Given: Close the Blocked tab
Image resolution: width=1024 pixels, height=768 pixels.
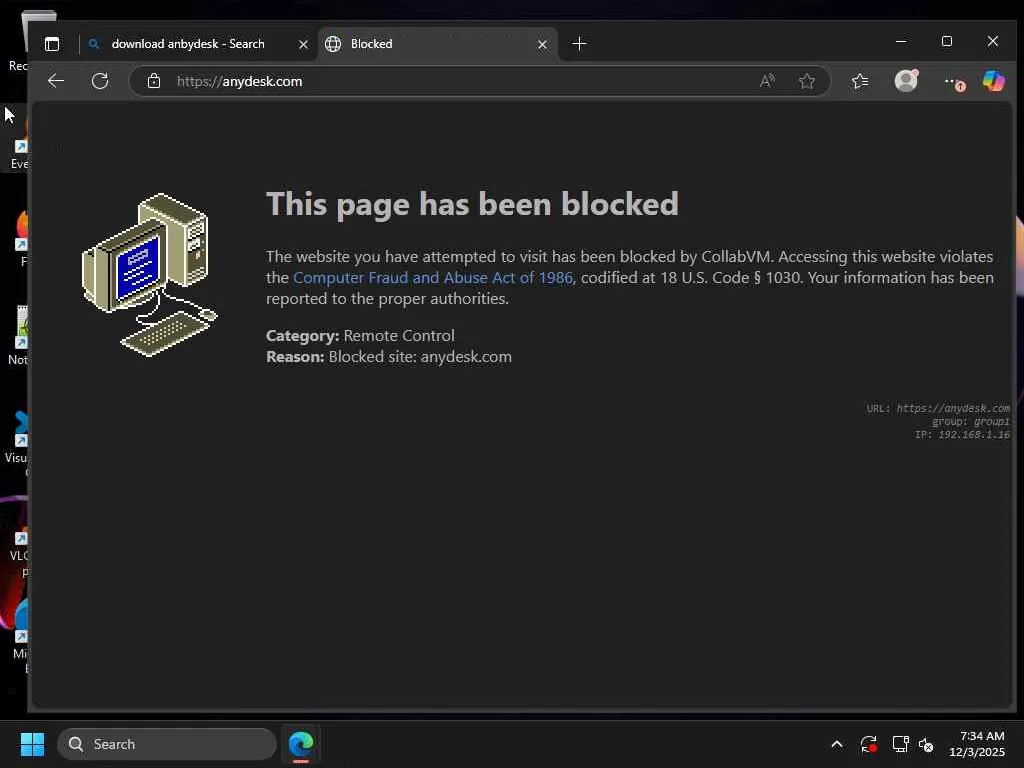Looking at the screenshot, I should coord(542,44).
